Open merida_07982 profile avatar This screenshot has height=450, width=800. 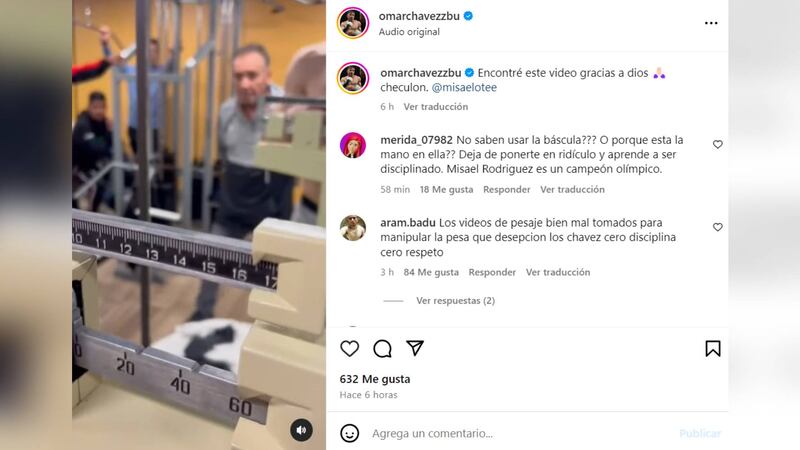(353, 145)
